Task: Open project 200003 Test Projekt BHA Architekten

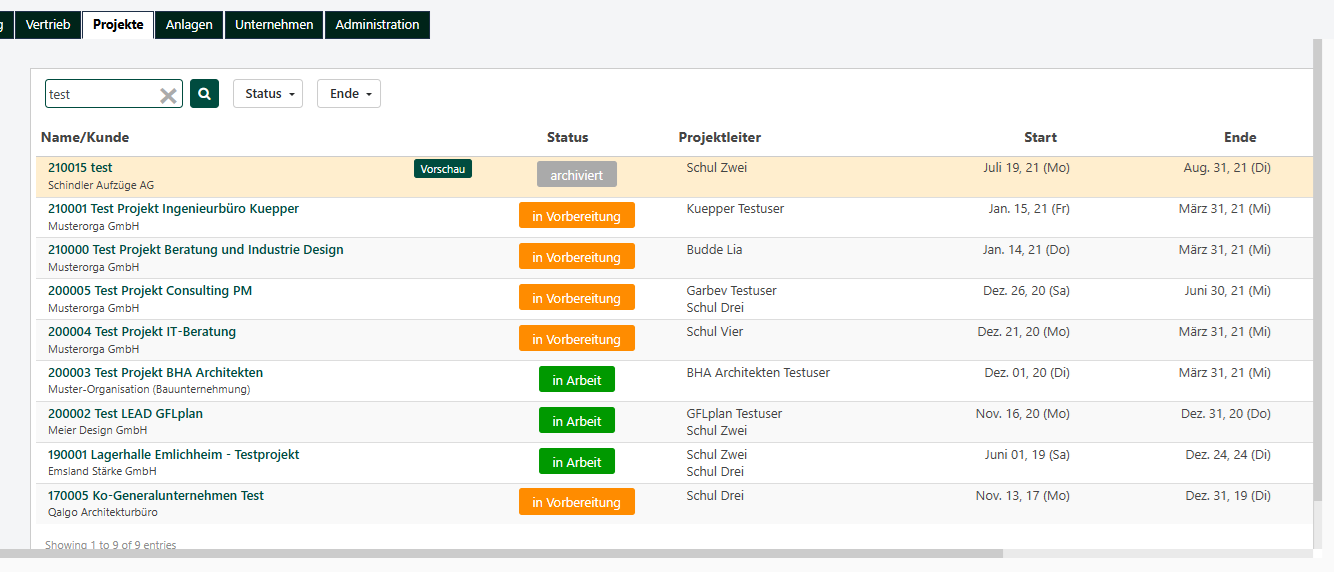Action: [155, 373]
